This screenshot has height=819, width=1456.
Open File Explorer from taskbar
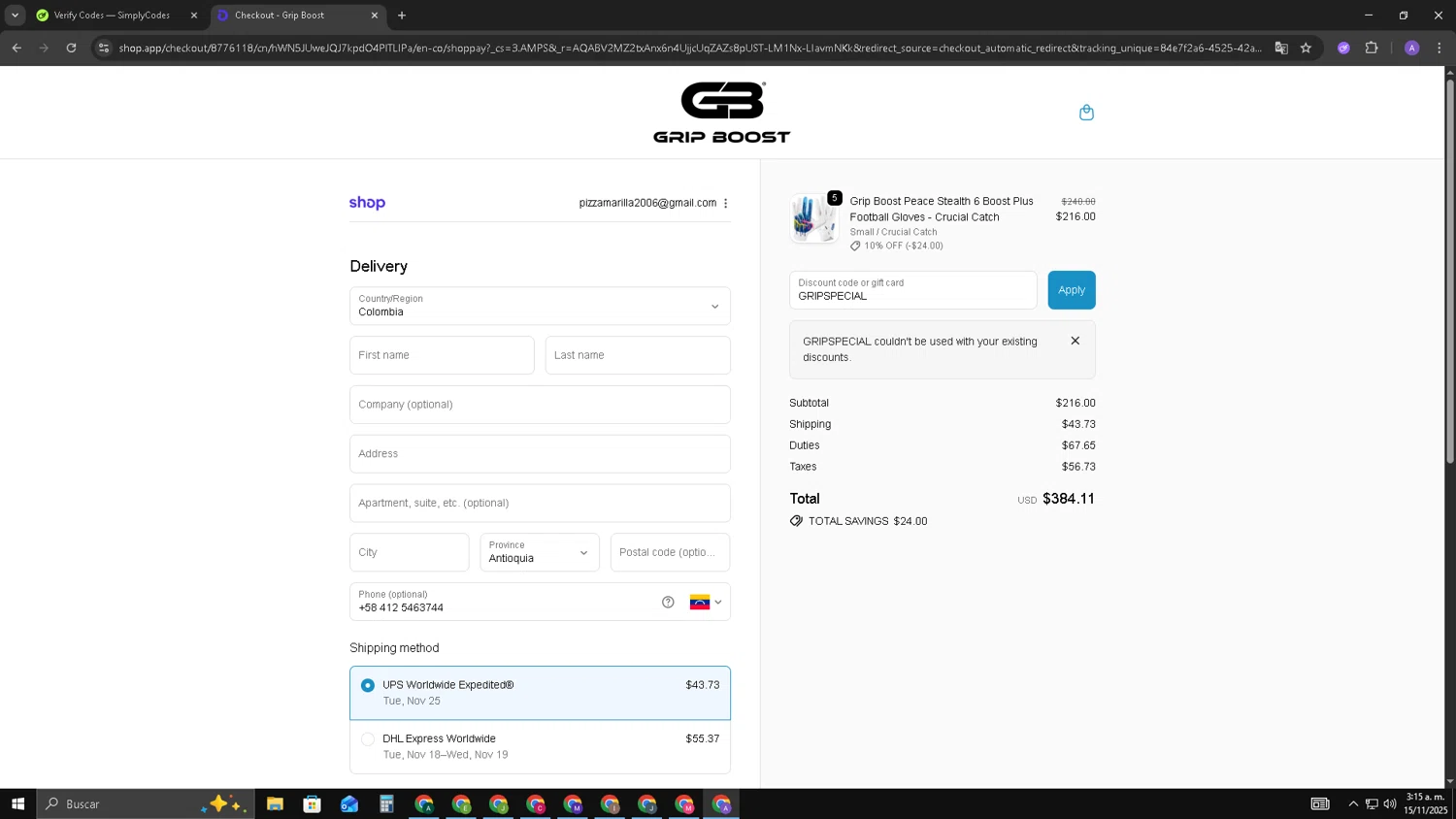click(x=275, y=803)
